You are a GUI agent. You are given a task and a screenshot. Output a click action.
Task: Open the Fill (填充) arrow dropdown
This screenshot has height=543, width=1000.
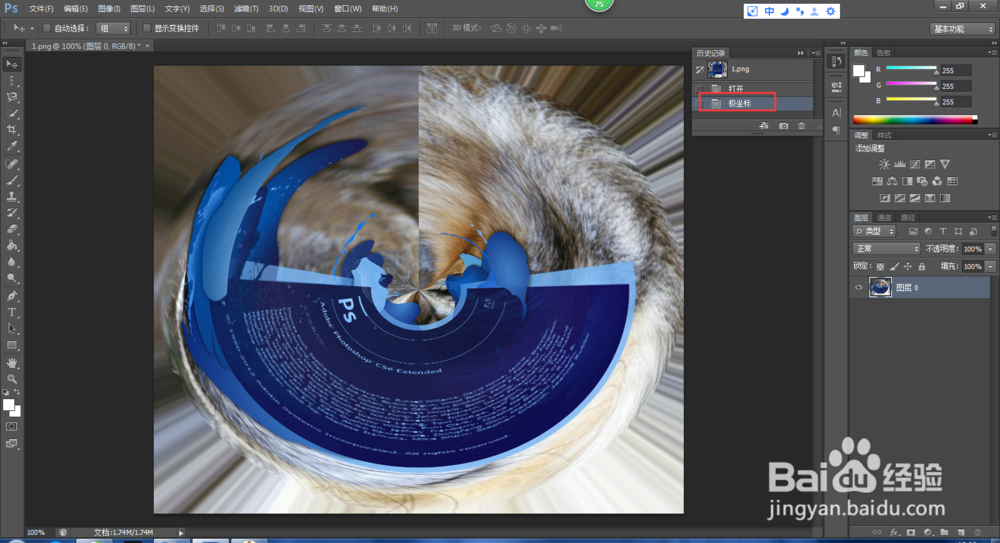point(990,266)
